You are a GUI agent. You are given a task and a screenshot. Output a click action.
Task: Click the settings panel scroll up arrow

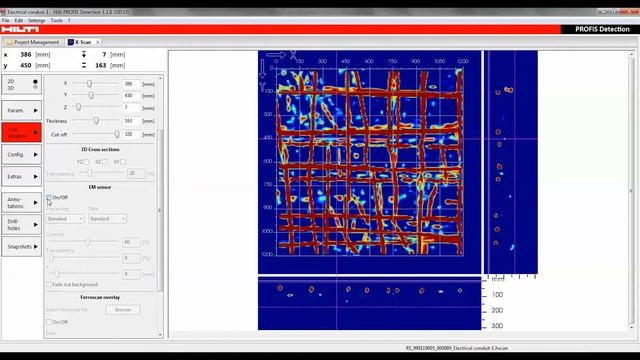point(160,78)
